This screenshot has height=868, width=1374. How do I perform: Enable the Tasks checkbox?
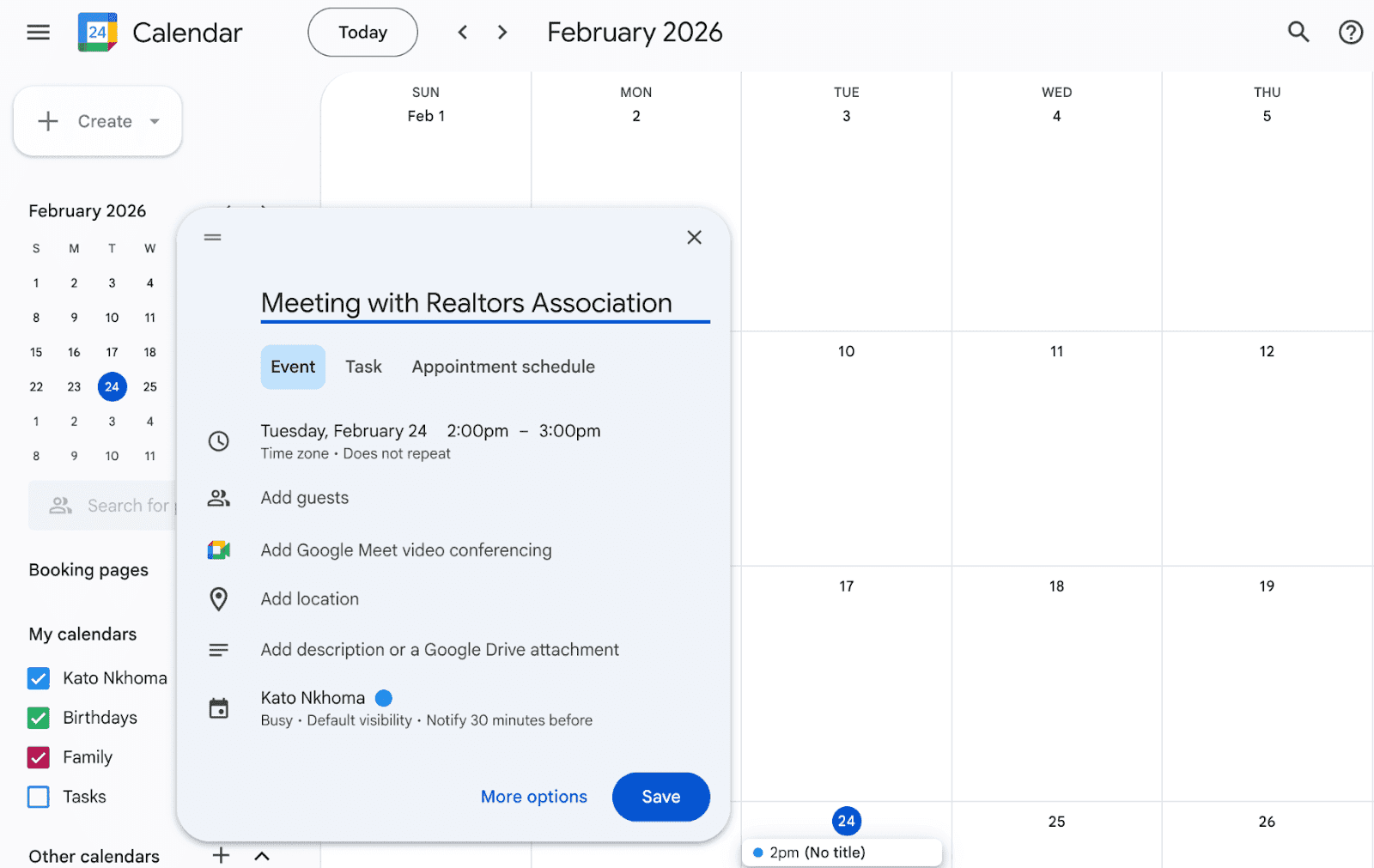38,797
